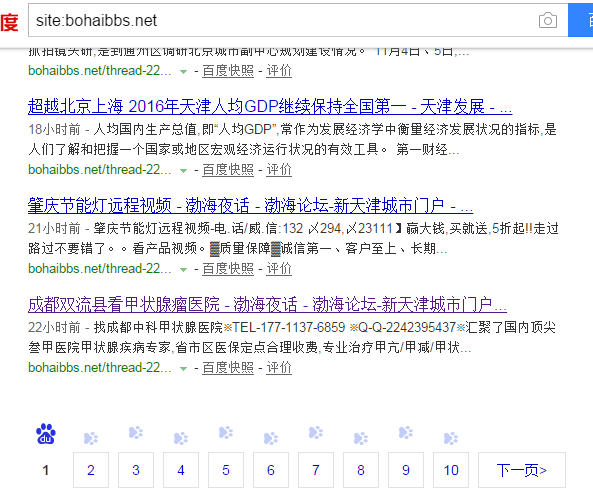This screenshot has height=495, width=593.
Task: Click the paw icon above page 8
Action: tap(361, 438)
